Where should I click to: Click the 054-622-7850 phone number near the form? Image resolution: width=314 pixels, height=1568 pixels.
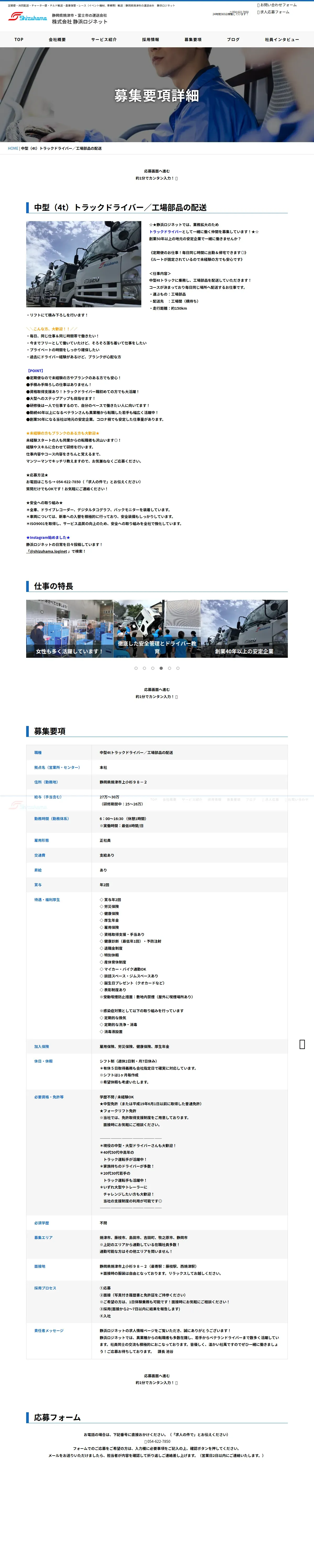[x=157, y=1442]
